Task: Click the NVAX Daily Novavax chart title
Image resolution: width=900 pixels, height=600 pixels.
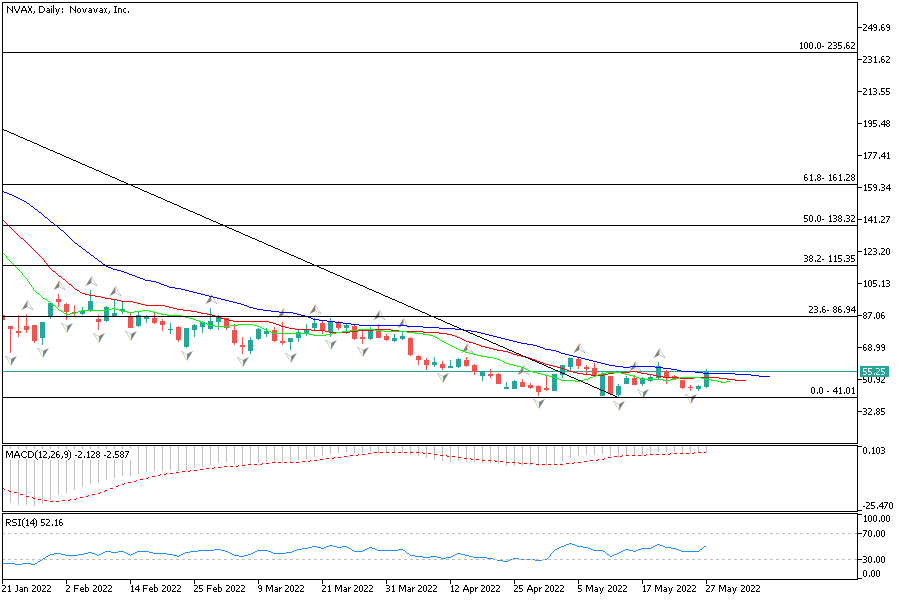Action: point(67,9)
